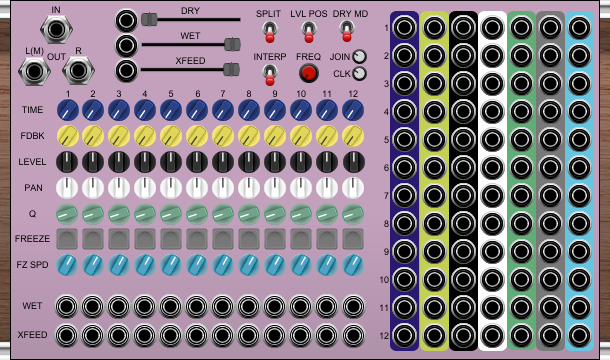This screenshot has height=360, width=610.
Task: Click the yellow-green column jack in row 2
Action: 434,56
